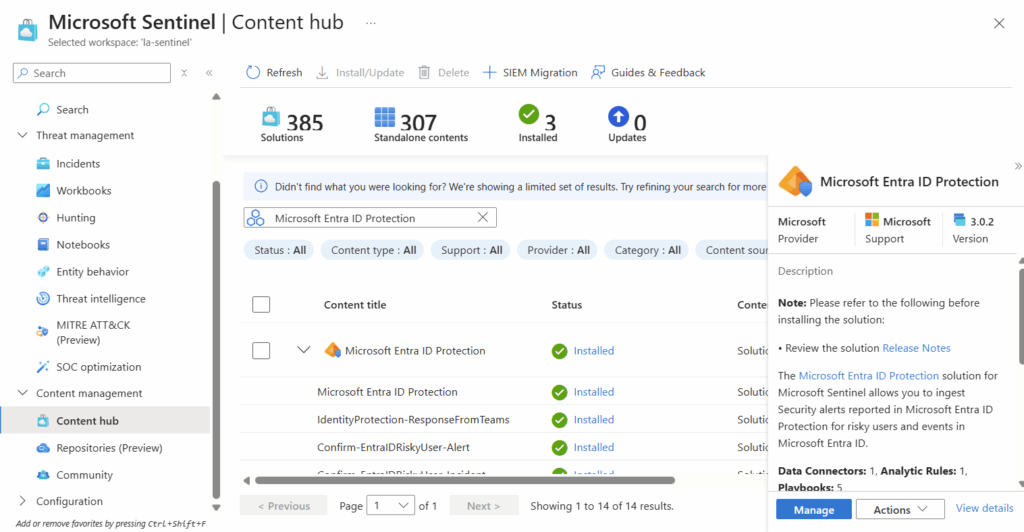Sort by Status column header

click(567, 305)
